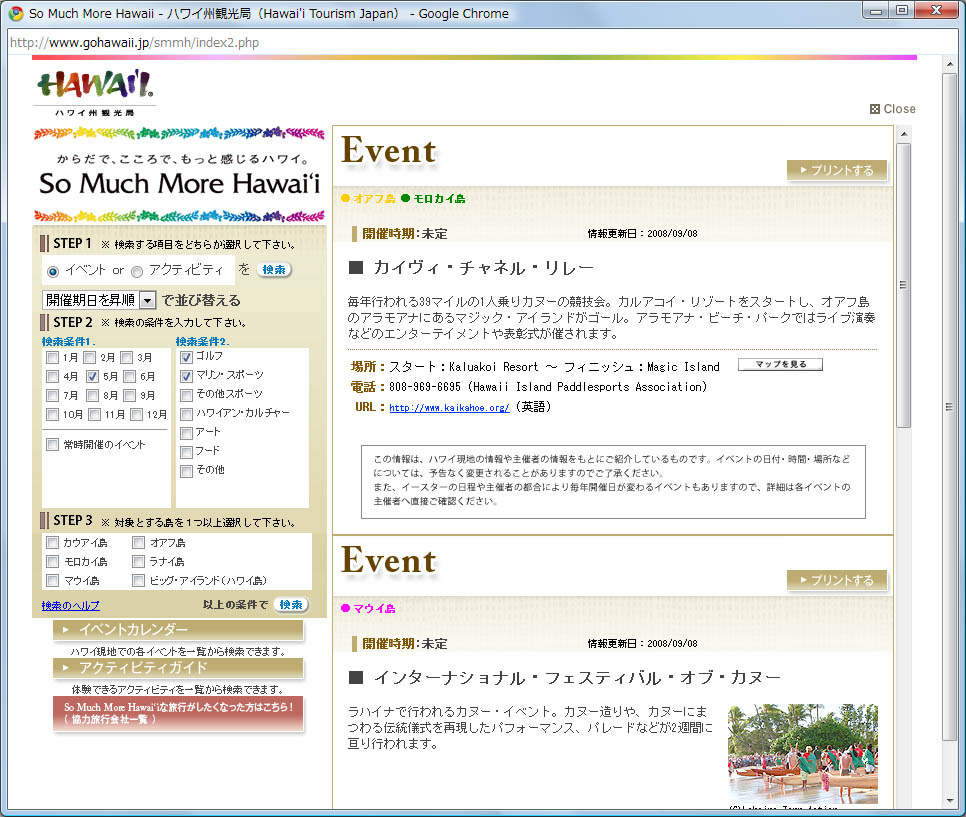Click the インターナショナル・フェスティバル・オブ・カヌー title

click(577, 678)
